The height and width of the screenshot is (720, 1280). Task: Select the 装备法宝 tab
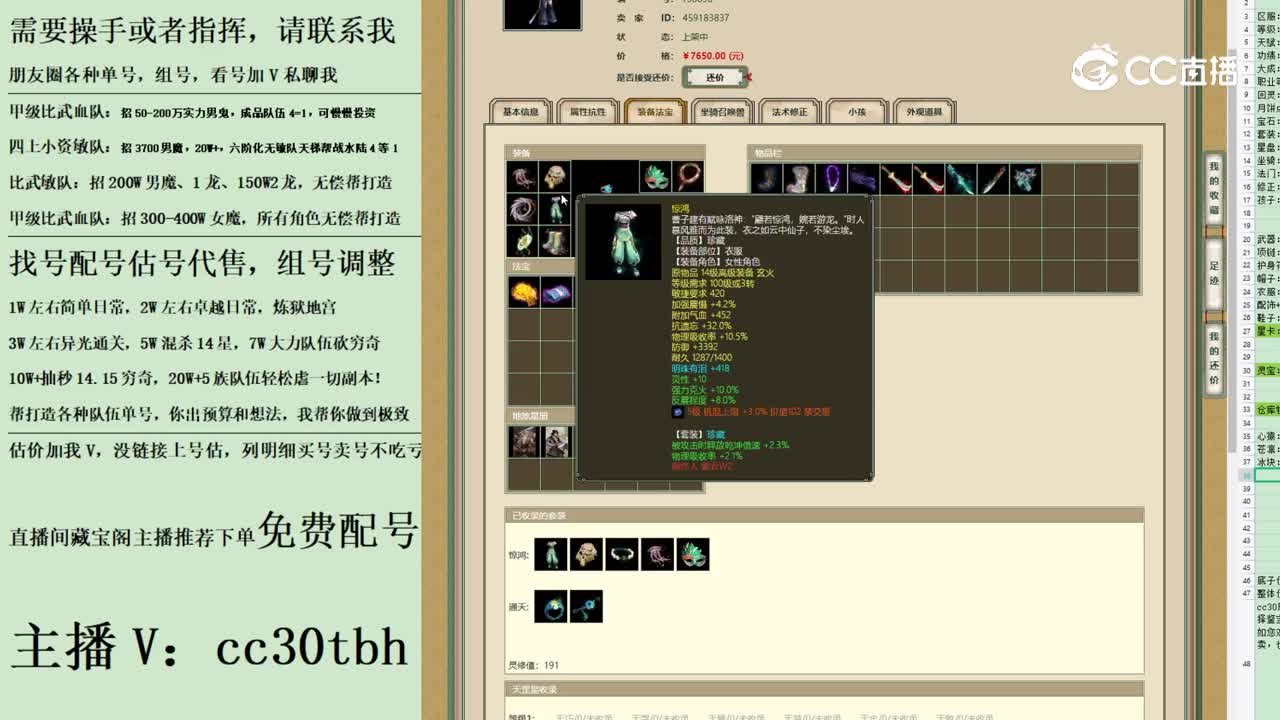click(655, 112)
